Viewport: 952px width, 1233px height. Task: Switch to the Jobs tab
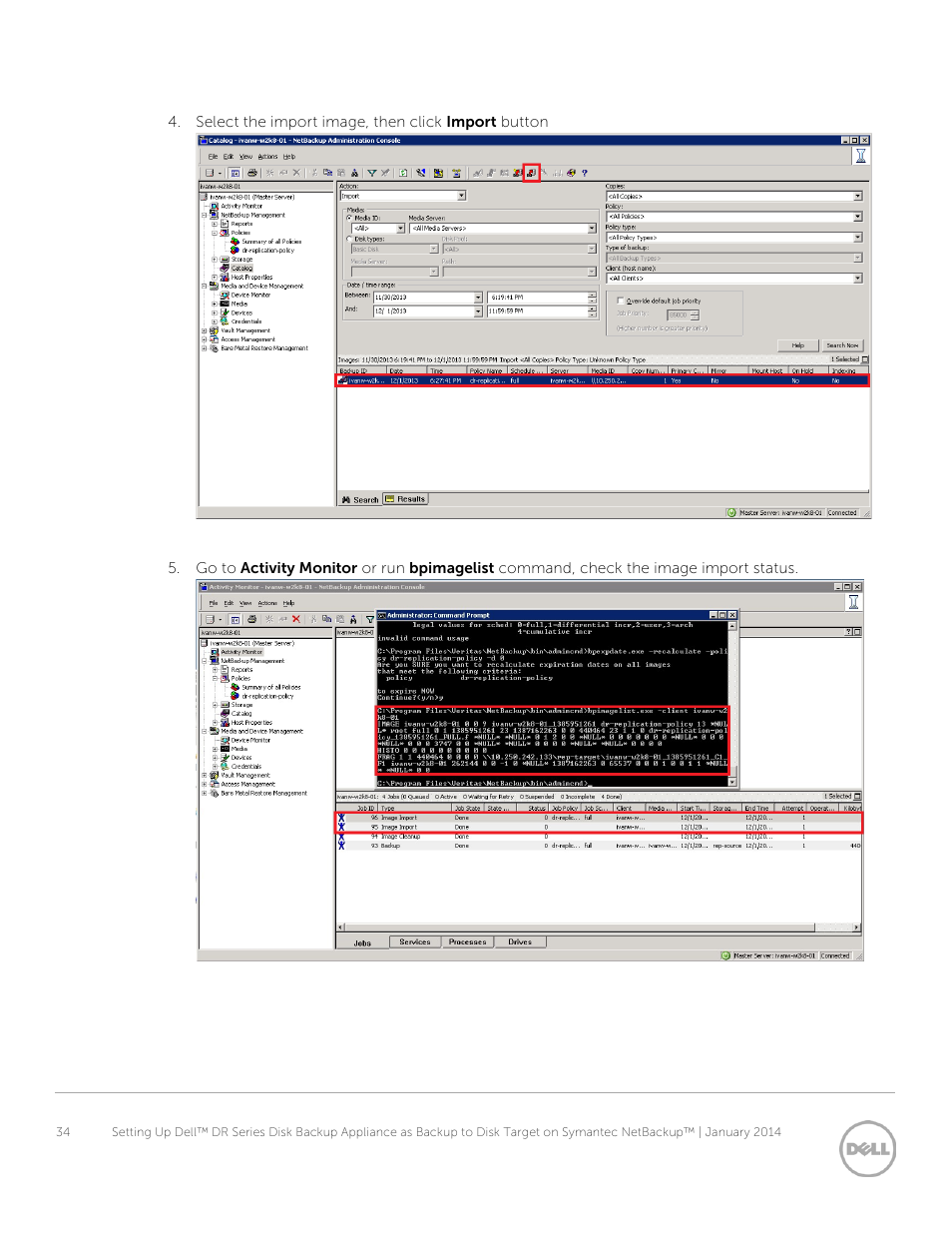(362, 942)
